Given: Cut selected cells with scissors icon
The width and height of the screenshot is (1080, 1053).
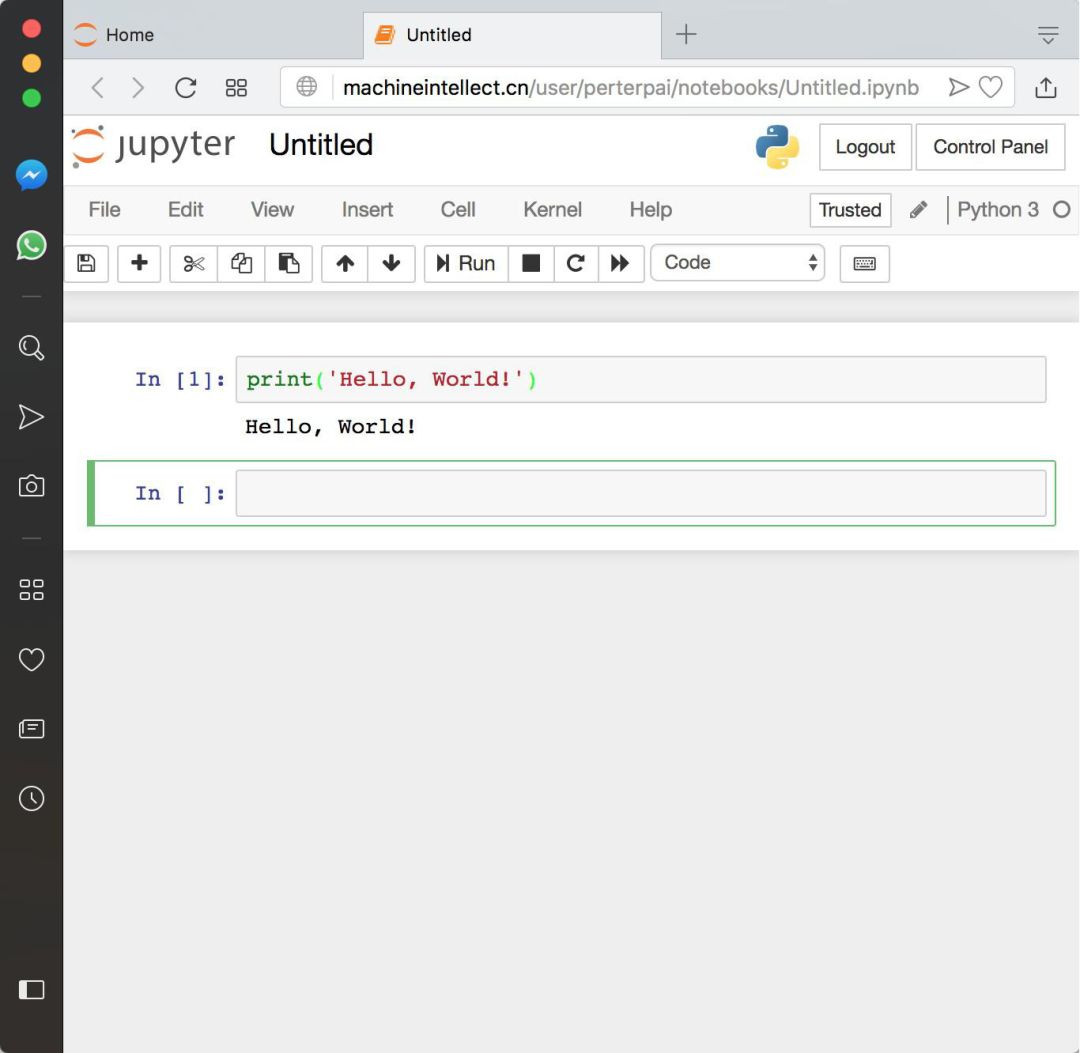Looking at the screenshot, I should [194, 263].
